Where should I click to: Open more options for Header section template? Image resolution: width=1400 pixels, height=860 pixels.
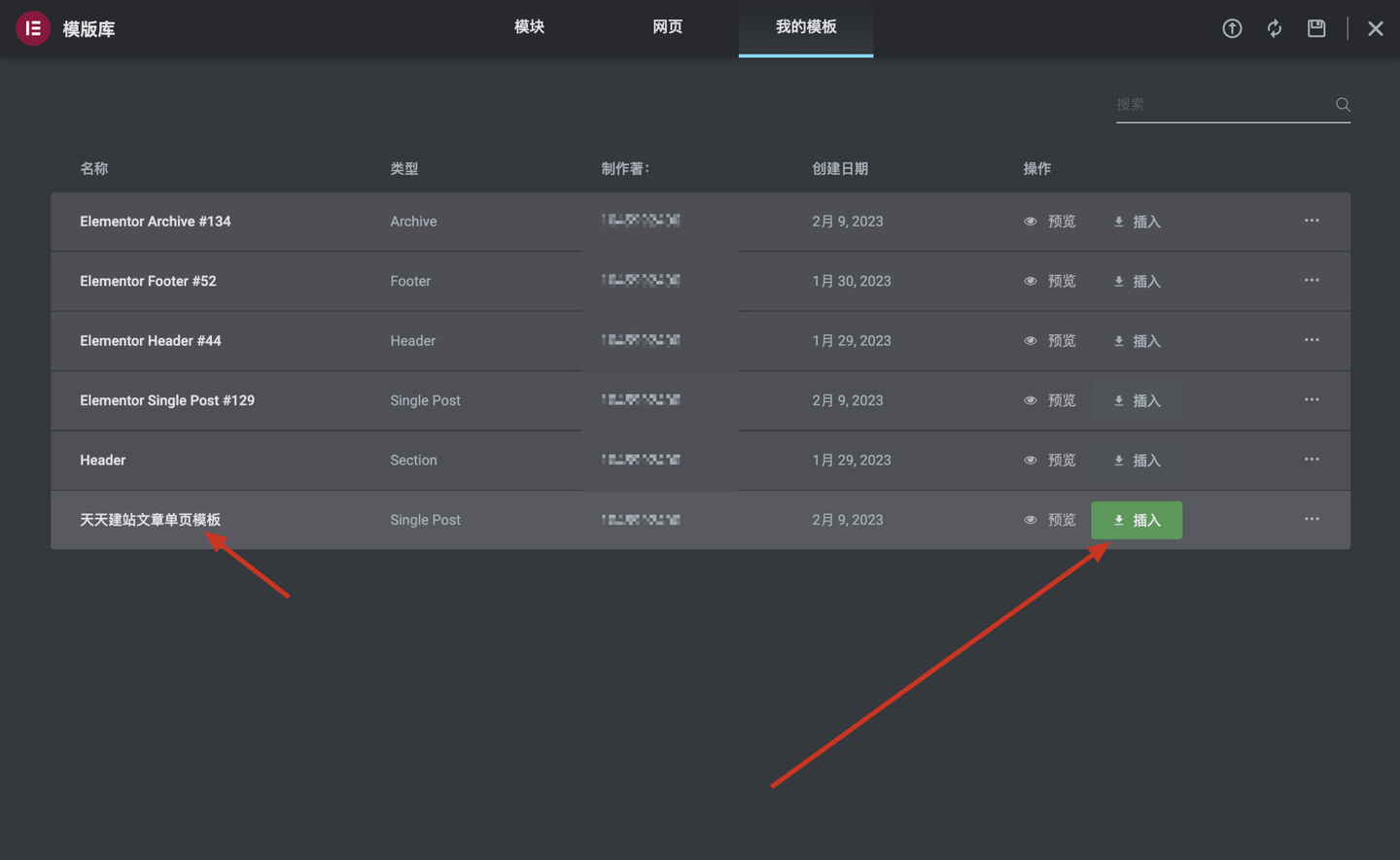tap(1312, 460)
